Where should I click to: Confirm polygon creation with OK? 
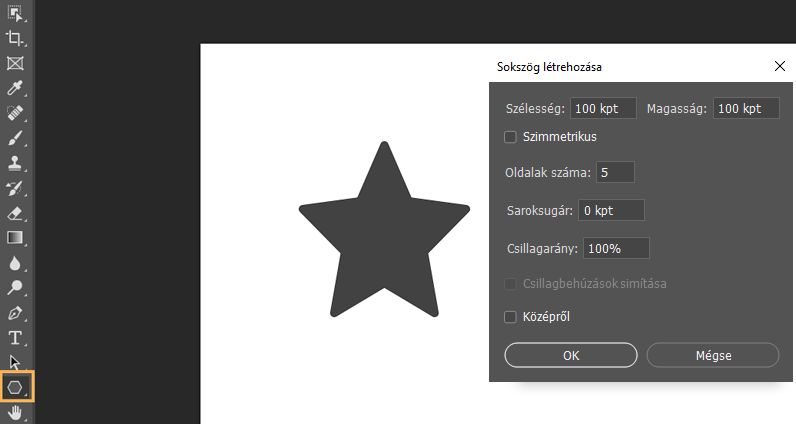click(x=571, y=355)
